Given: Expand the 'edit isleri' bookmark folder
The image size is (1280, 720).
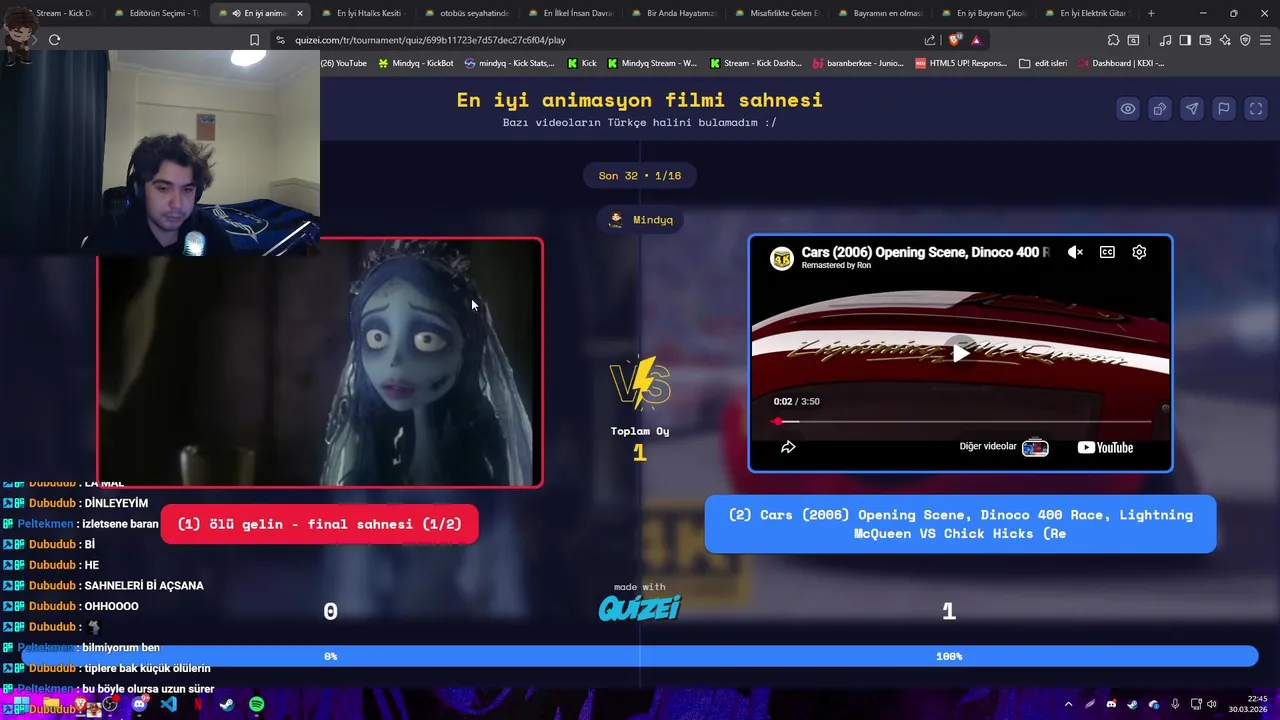Looking at the screenshot, I should point(1043,63).
